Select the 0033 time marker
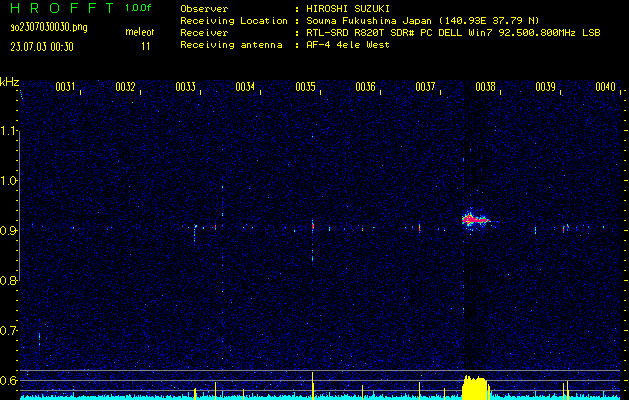Screen dimensions: 629x400 pos(186,87)
